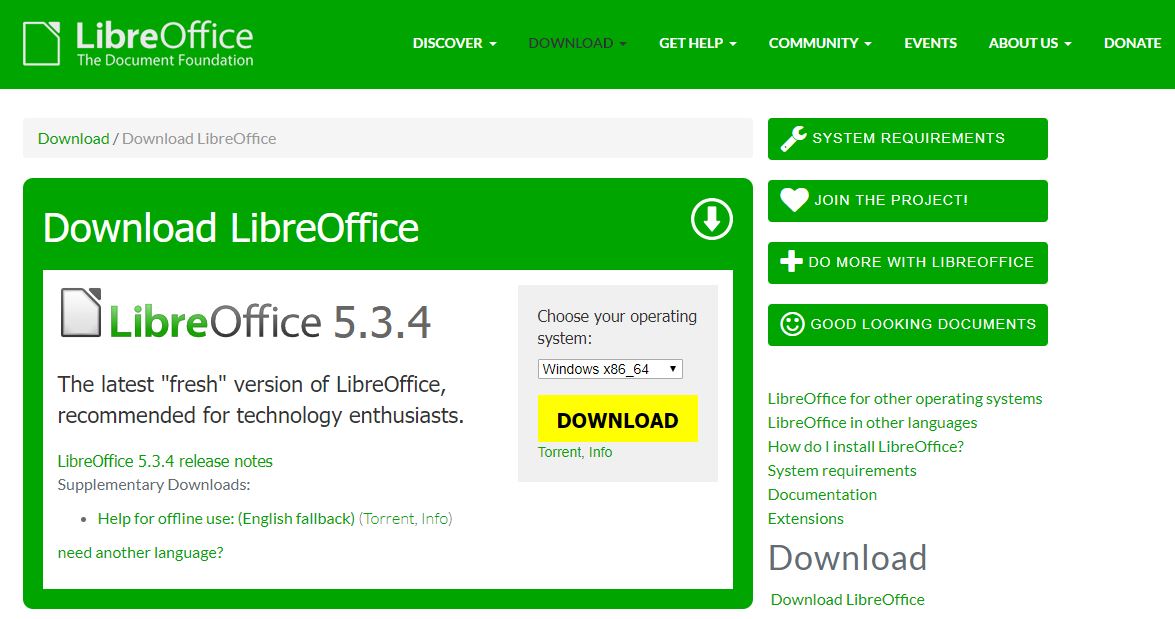Click the plus icon on Do More with LibreOffice
Screen dimensions: 1175x619
[791, 262]
